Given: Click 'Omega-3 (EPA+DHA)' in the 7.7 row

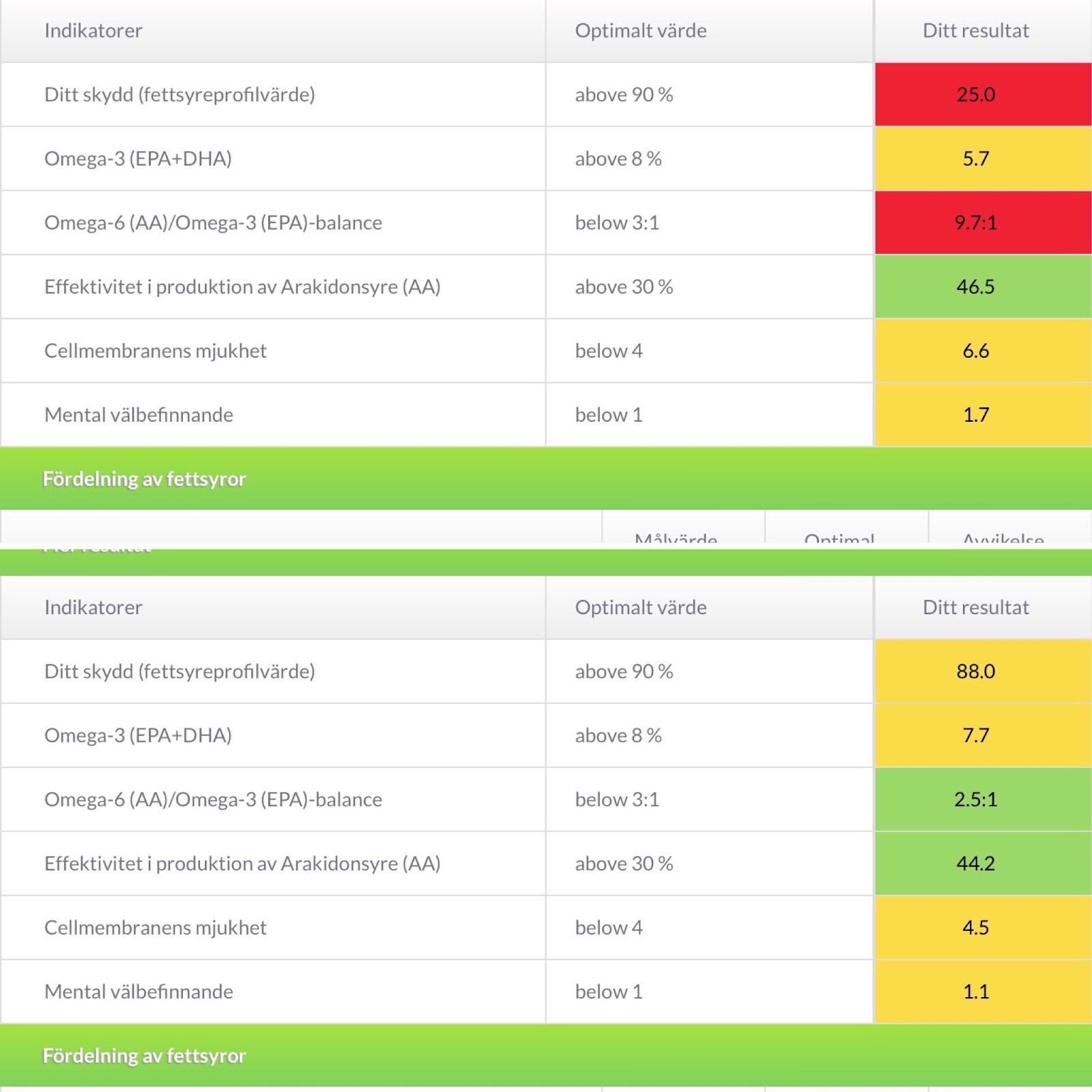Looking at the screenshot, I should click(x=138, y=736).
